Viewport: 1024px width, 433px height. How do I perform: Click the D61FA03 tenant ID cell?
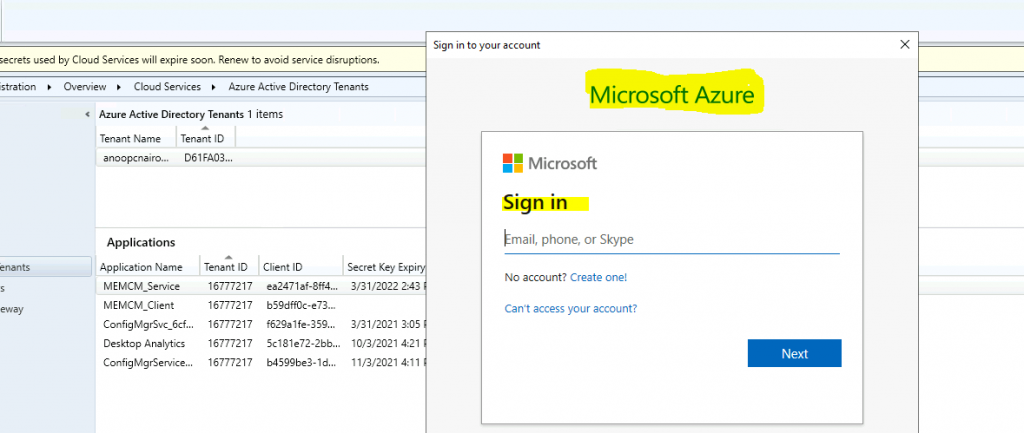point(207,157)
